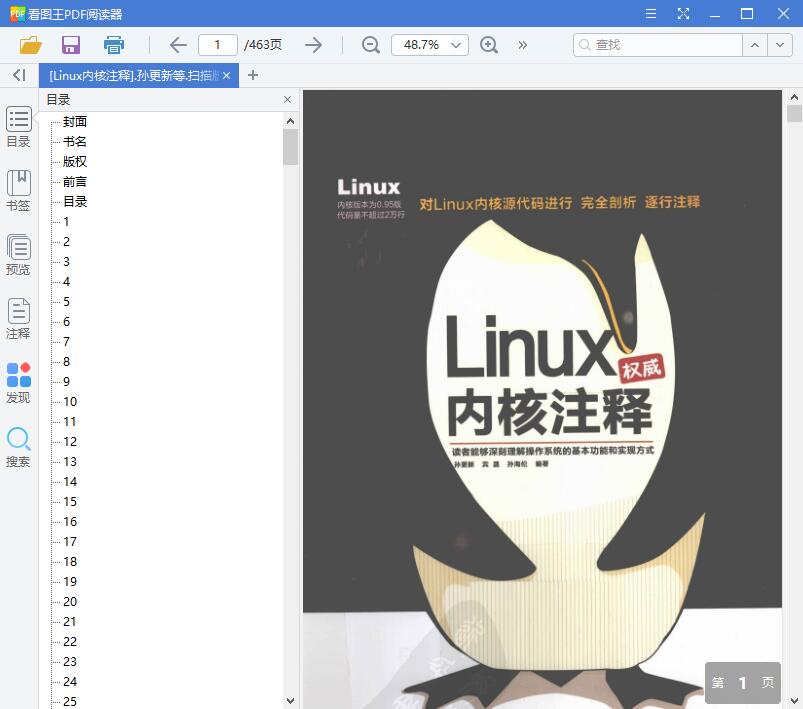Select outline entry 1

(x=66, y=221)
